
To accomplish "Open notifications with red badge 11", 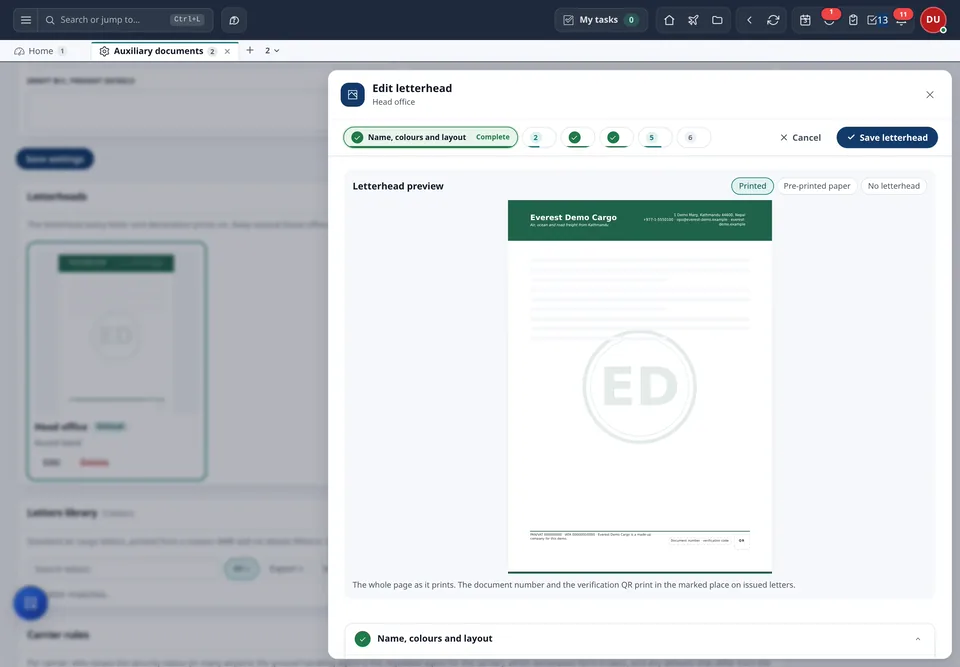I will point(902,19).
